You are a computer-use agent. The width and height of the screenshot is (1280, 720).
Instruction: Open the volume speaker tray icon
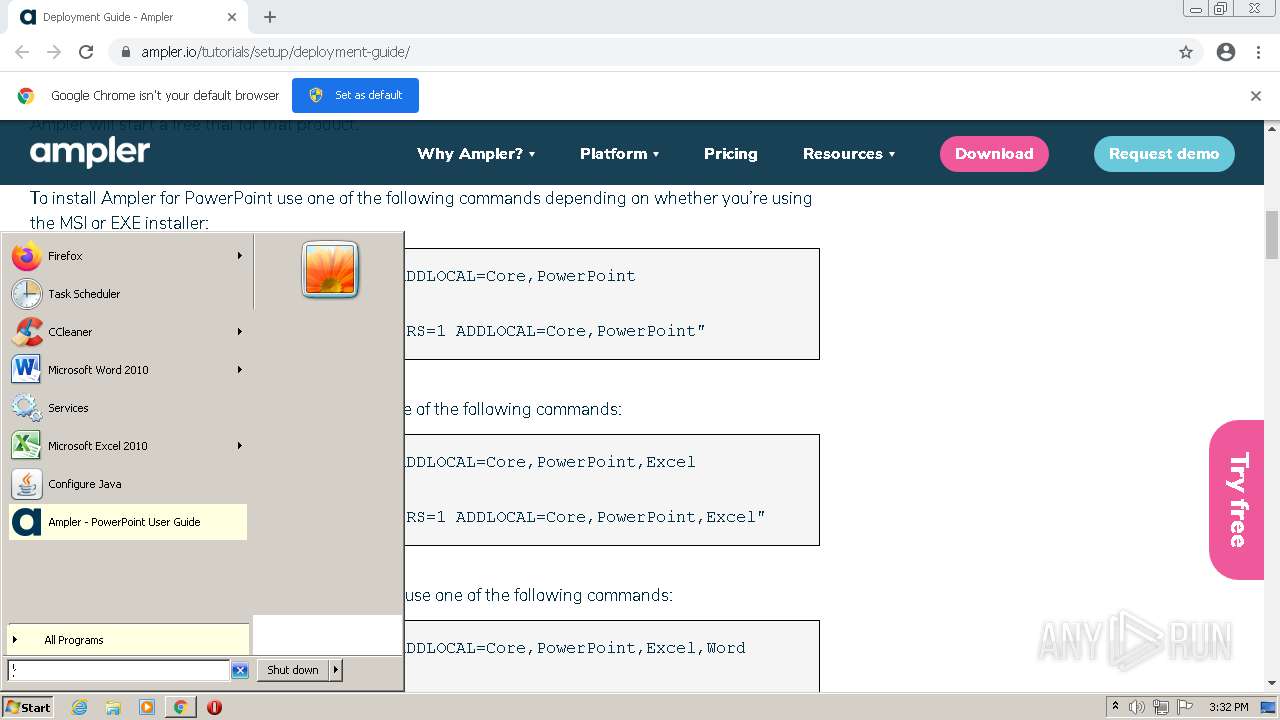tap(1137, 707)
